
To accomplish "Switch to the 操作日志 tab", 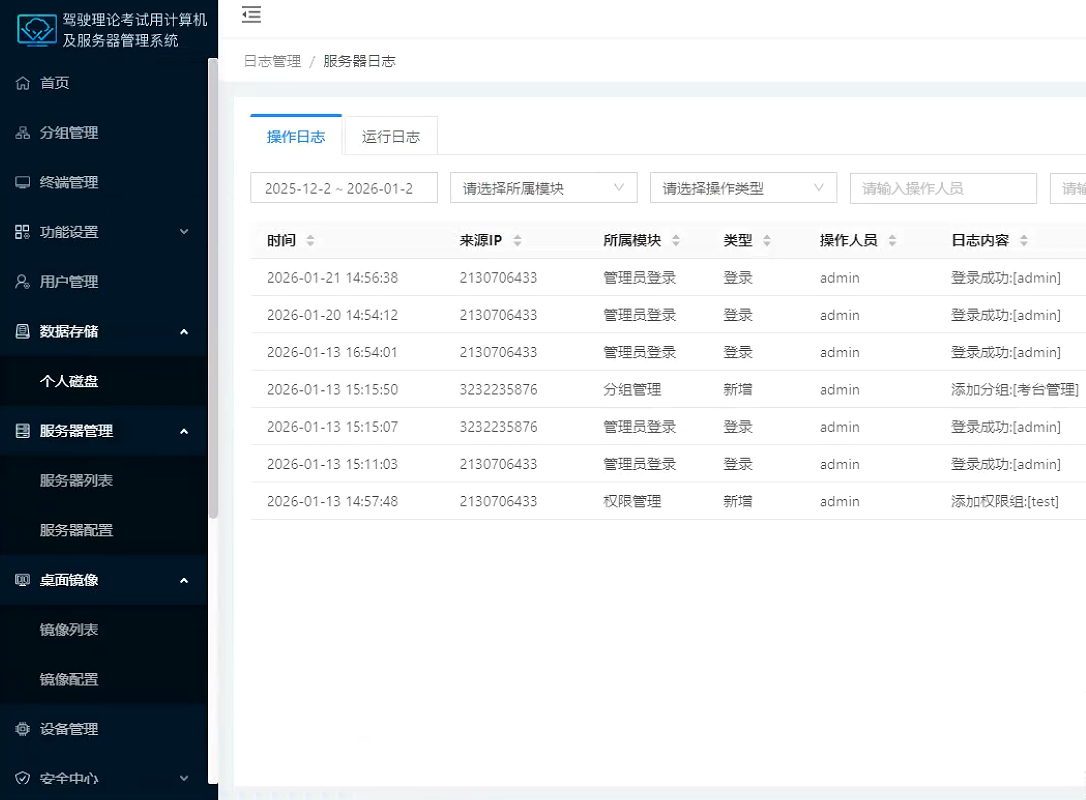I will pyautogui.click(x=296, y=136).
